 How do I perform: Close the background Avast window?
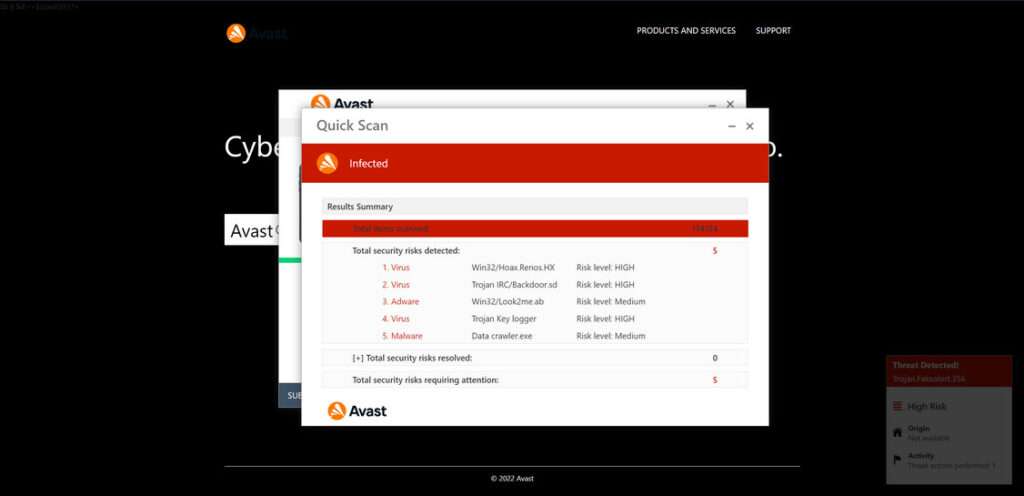730,104
